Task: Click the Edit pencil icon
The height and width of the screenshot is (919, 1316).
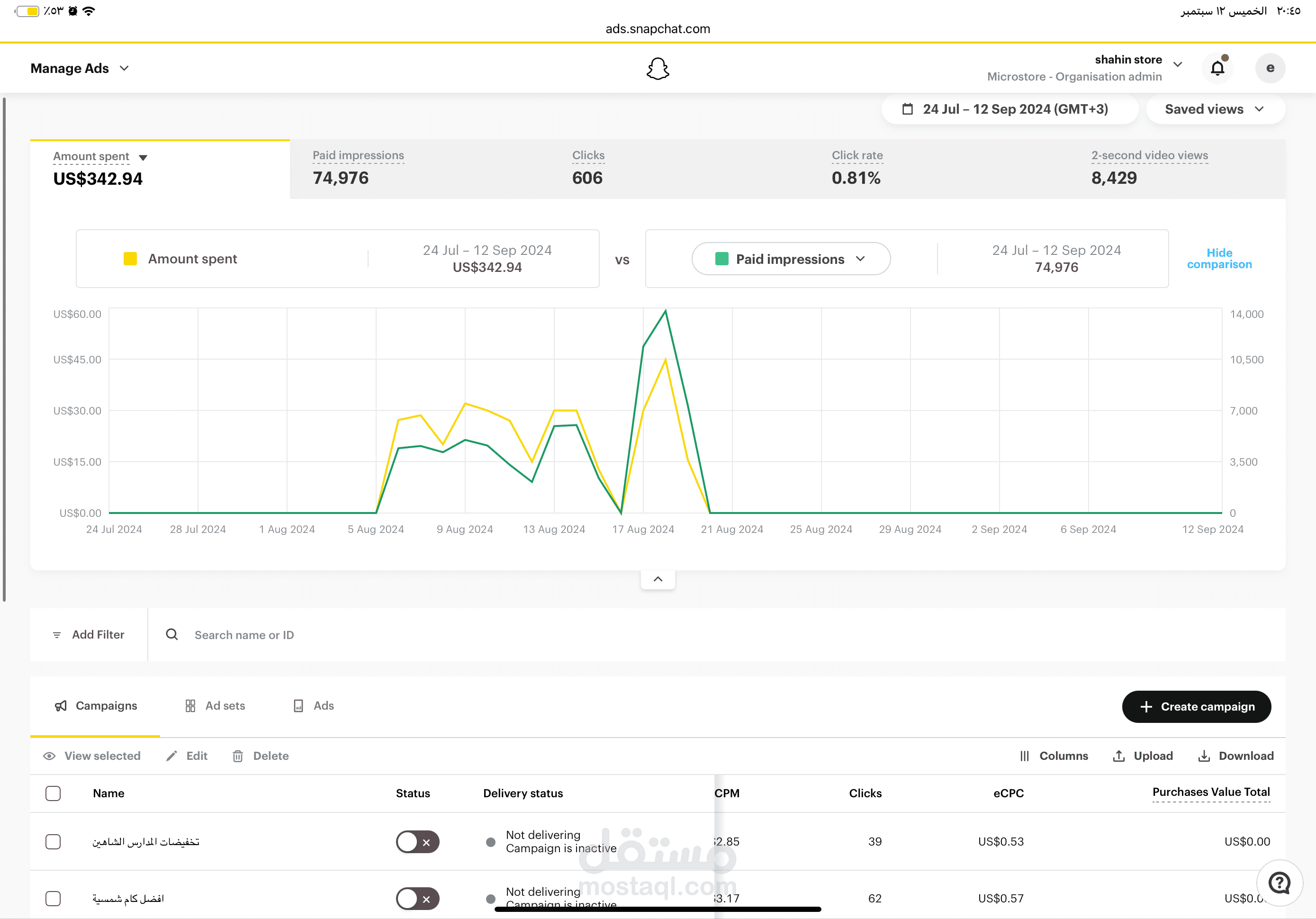Action: [x=171, y=756]
